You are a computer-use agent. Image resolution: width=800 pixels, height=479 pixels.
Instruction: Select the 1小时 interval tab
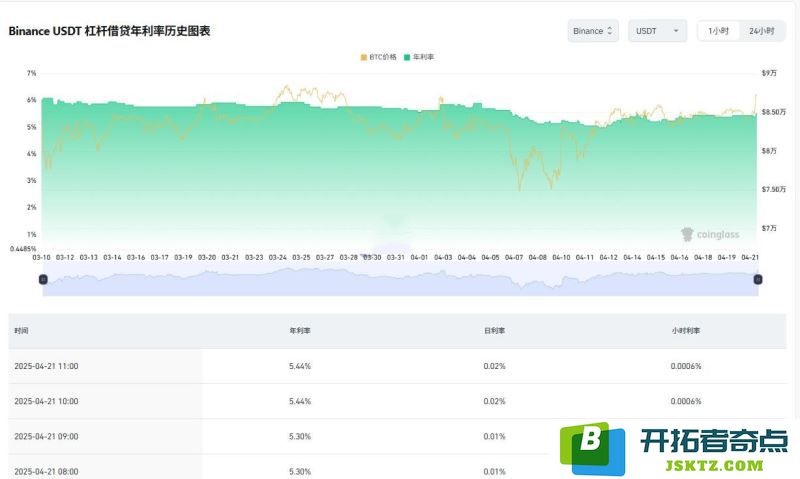click(x=718, y=31)
